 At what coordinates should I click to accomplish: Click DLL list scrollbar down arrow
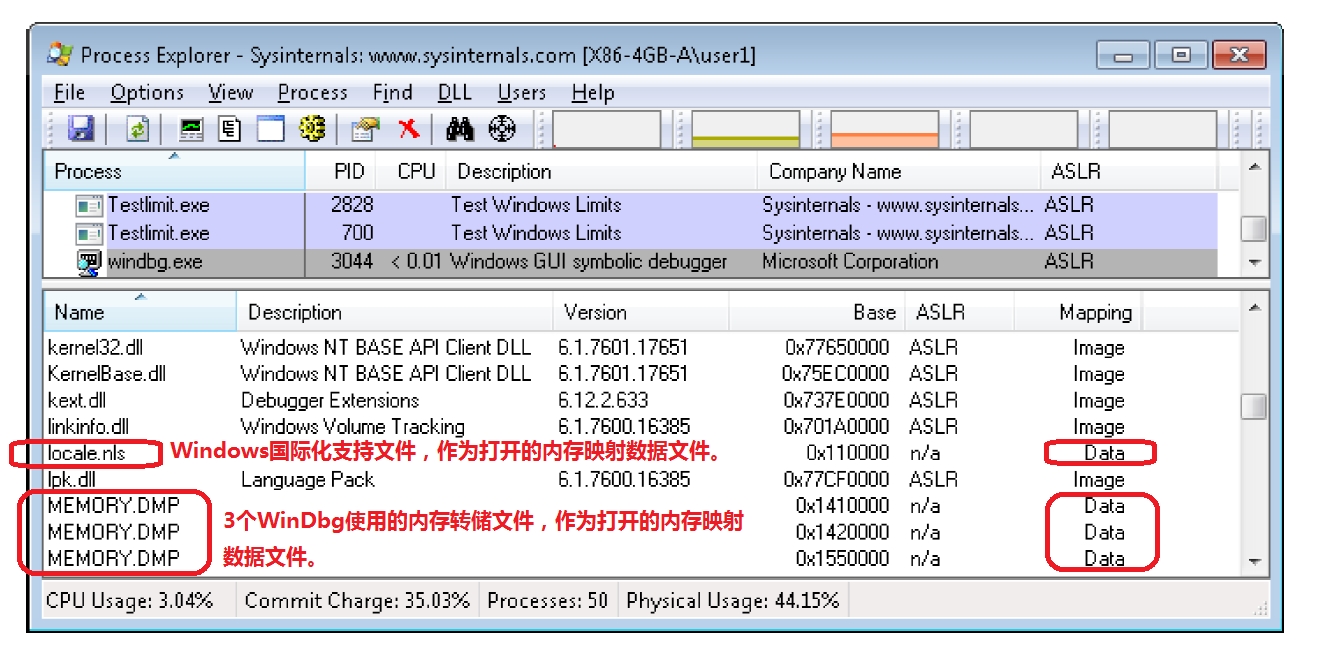pyautogui.click(x=1254, y=561)
